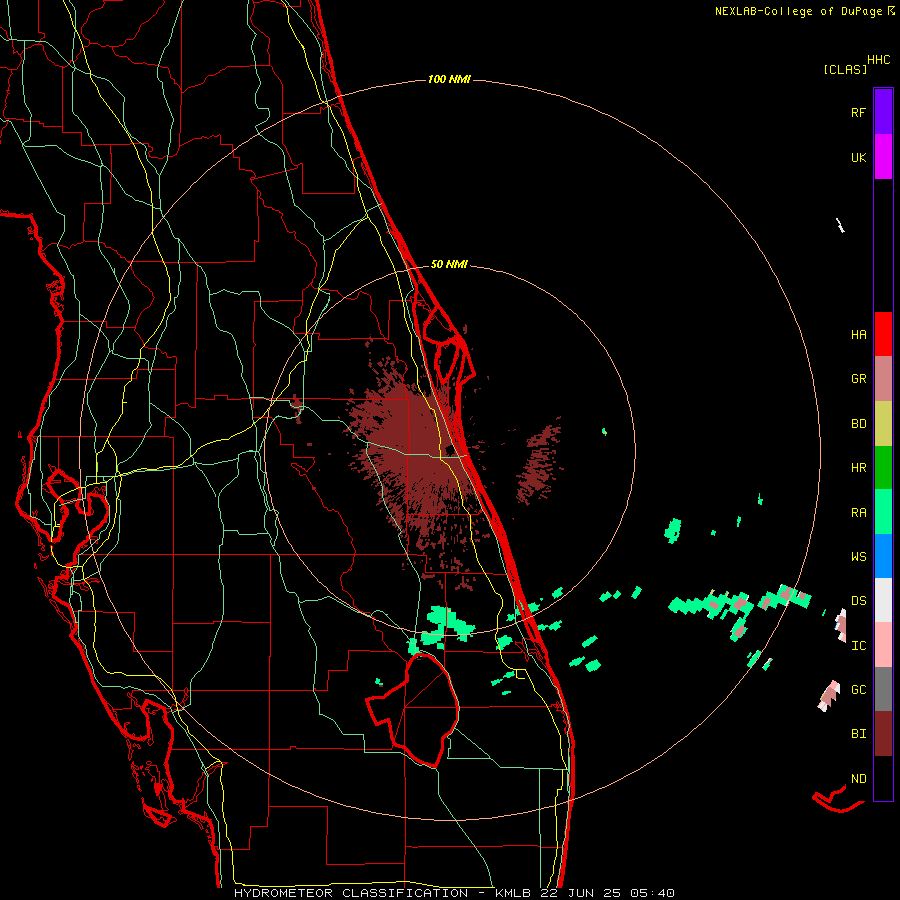Select the DS white legend swatch
Image resolution: width=900 pixels, height=900 pixels.
pos(883,600)
